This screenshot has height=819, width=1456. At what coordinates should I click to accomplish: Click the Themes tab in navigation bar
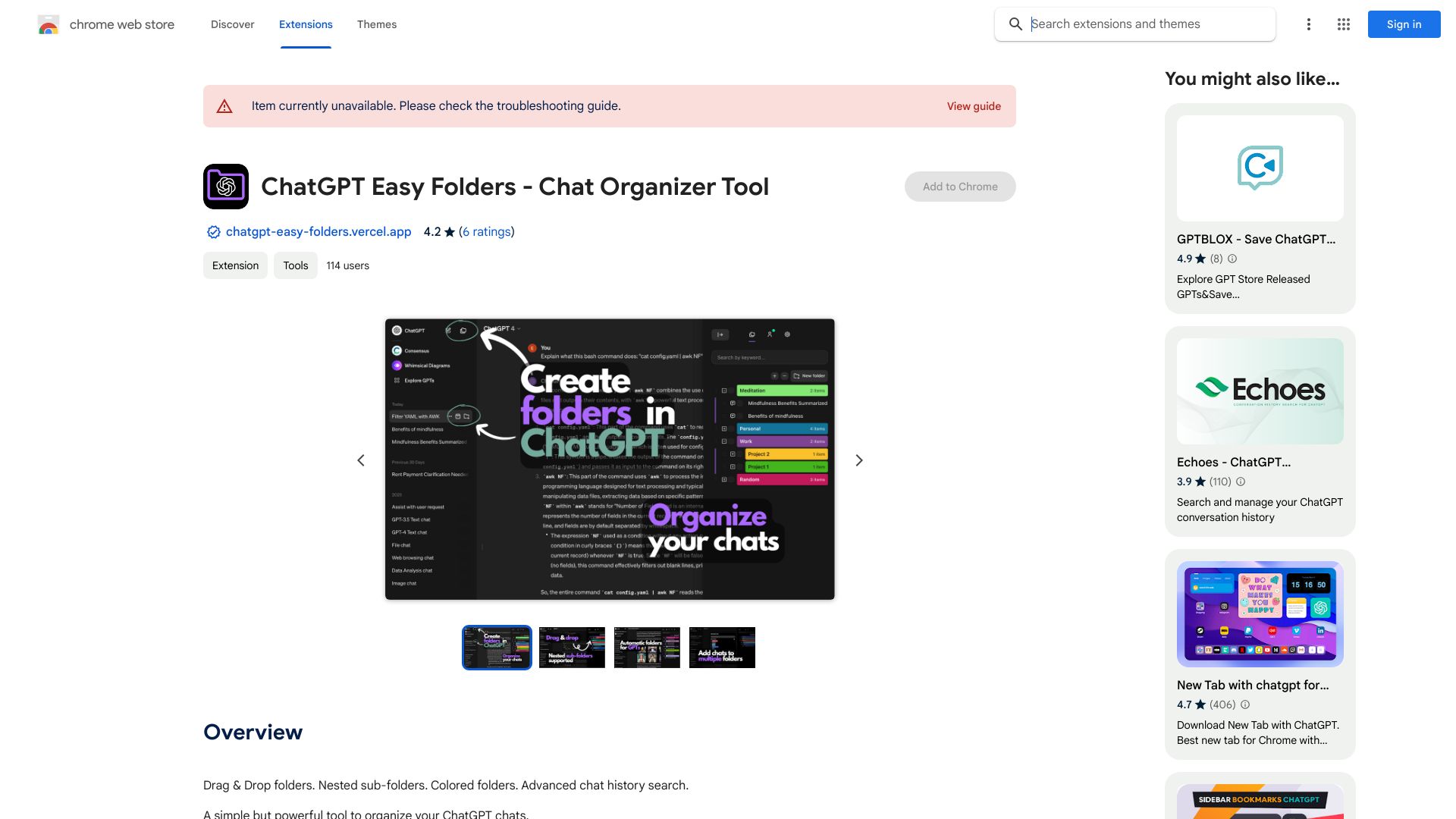pos(377,24)
